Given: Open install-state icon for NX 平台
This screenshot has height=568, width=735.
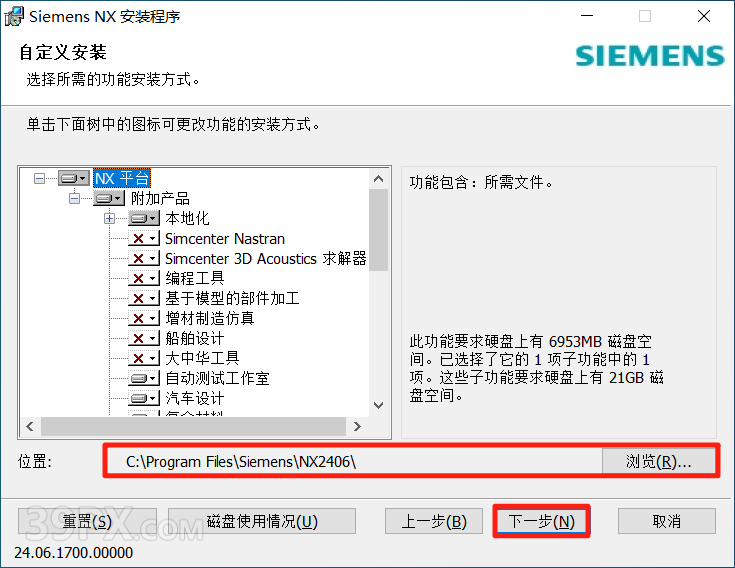Looking at the screenshot, I should point(74,178).
